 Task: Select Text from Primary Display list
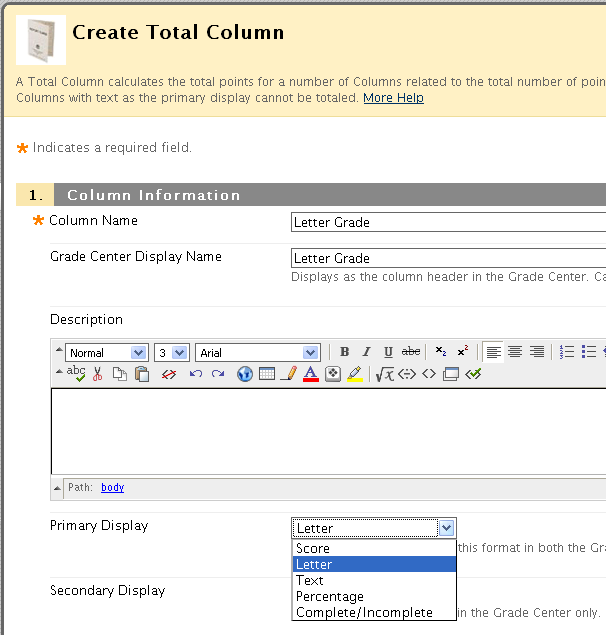(x=374, y=580)
